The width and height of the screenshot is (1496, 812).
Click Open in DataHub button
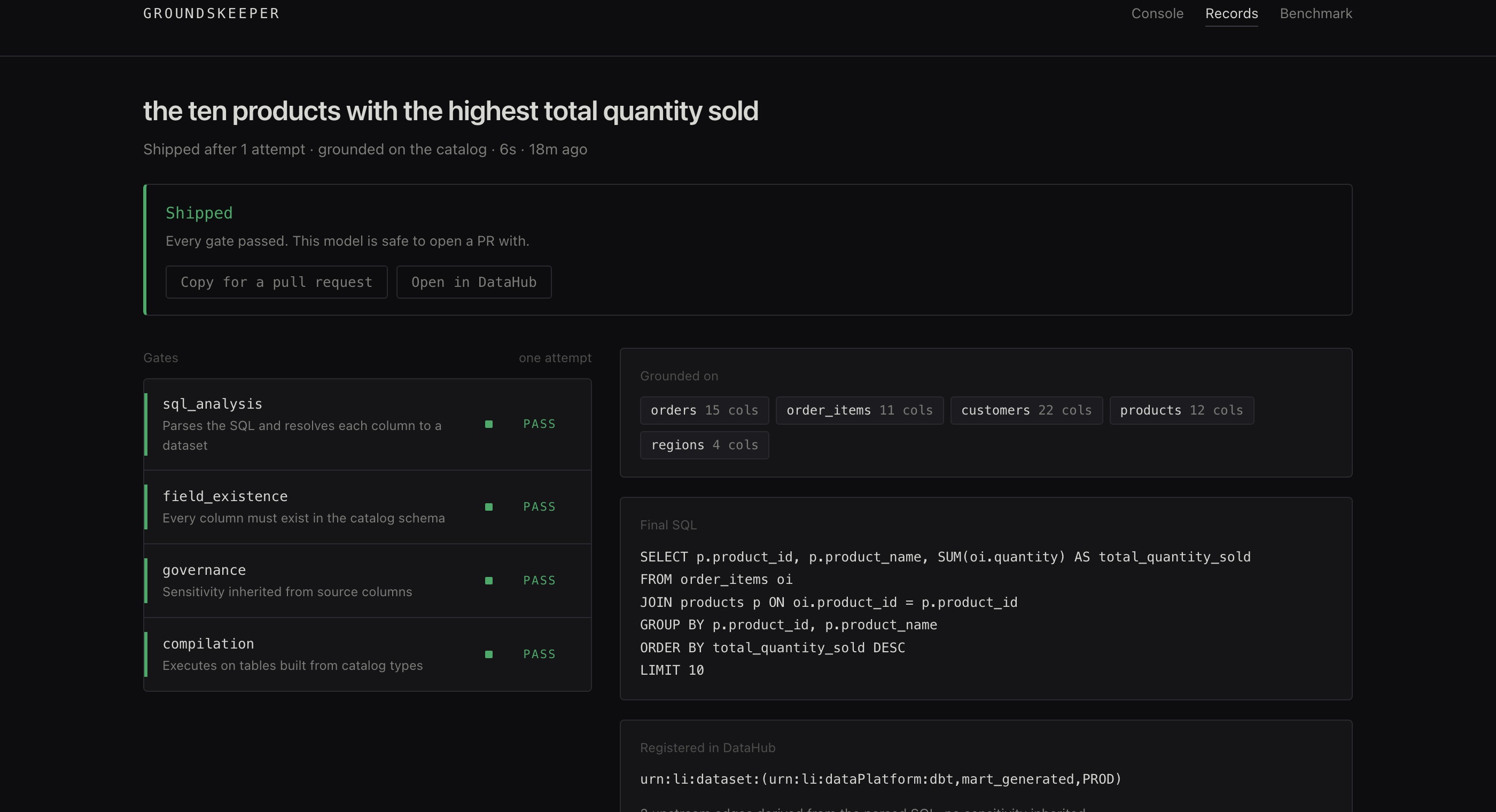[x=474, y=282]
